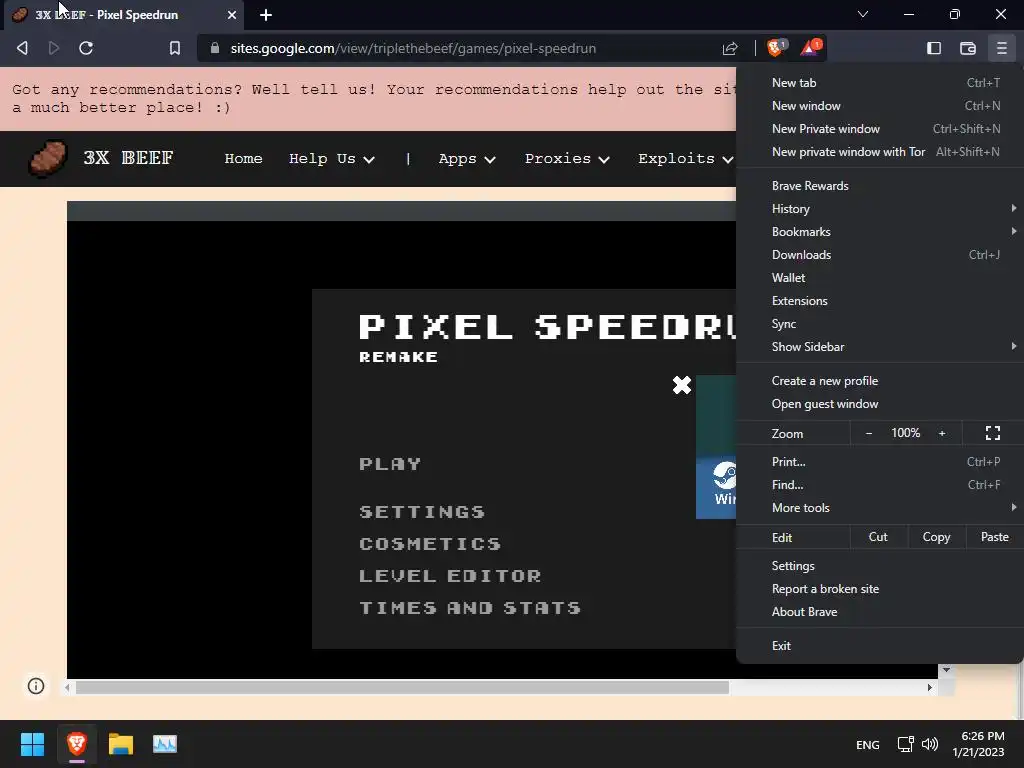The image size is (1024, 768).
Task: Open Brave Rewards triangle icon
Action: point(810,47)
